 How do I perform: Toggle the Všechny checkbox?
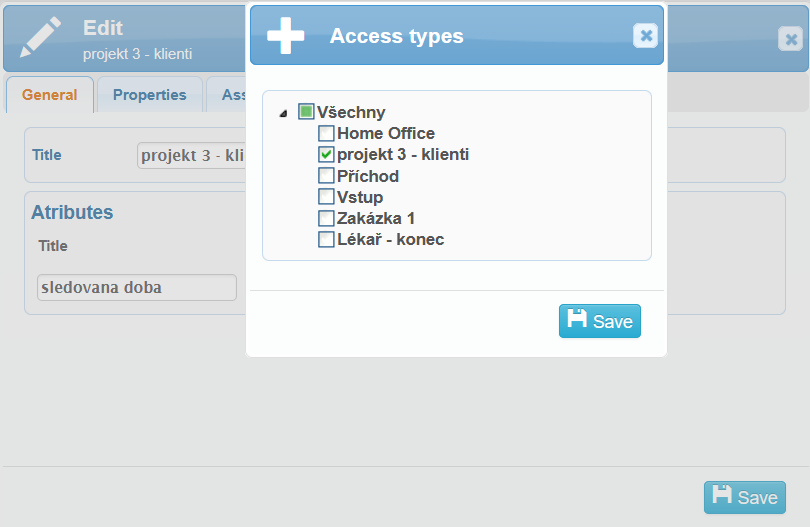tap(306, 112)
